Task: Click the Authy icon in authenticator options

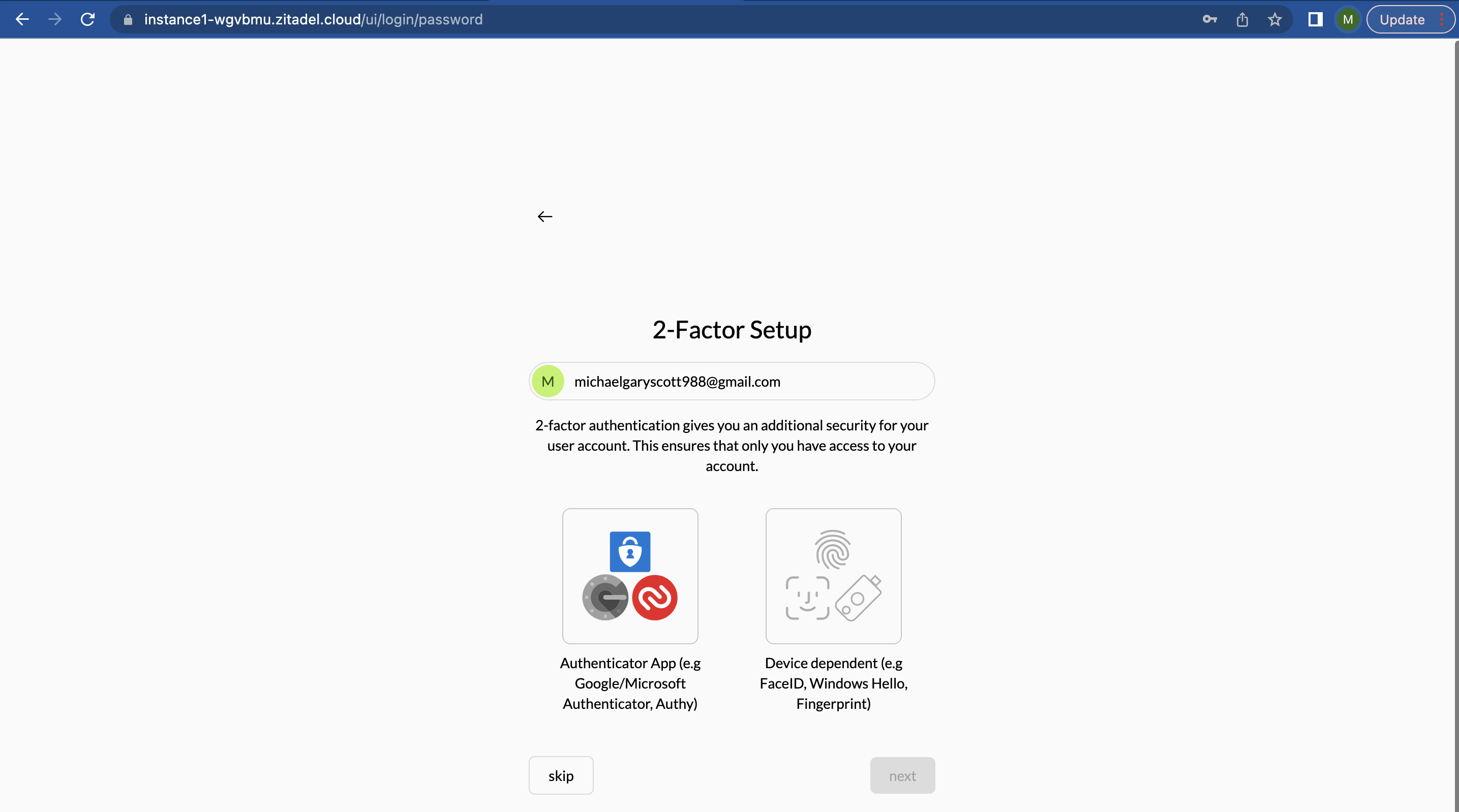Action: tap(655, 597)
